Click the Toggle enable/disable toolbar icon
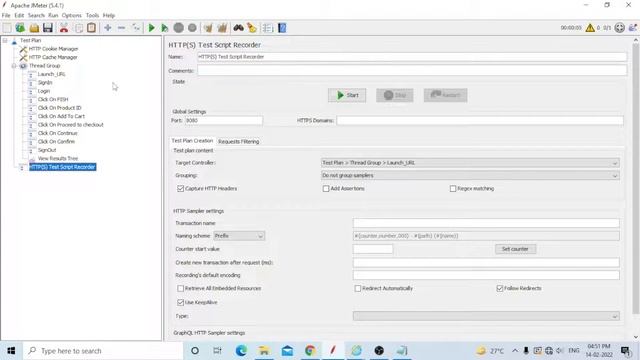The image size is (640, 360). click(x=136, y=28)
